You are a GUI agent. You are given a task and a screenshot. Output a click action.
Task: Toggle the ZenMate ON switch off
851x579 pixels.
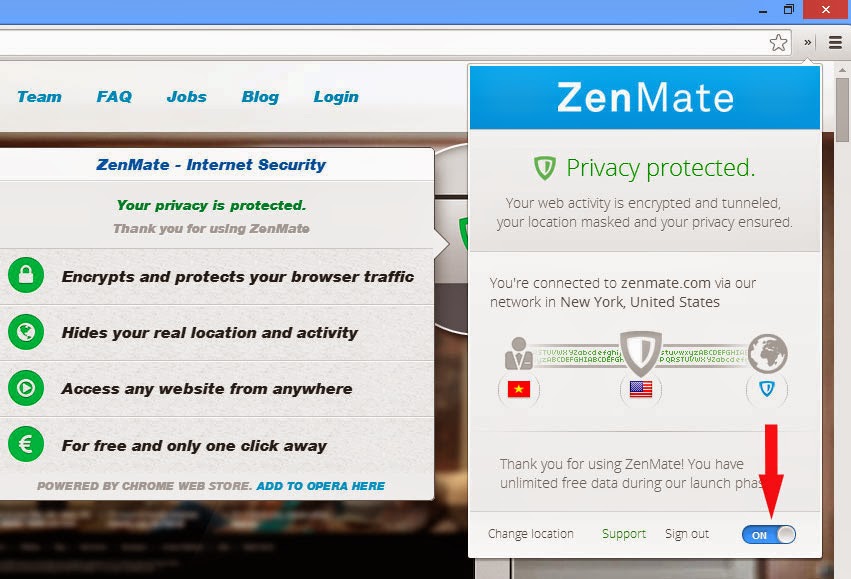point(769,535)
